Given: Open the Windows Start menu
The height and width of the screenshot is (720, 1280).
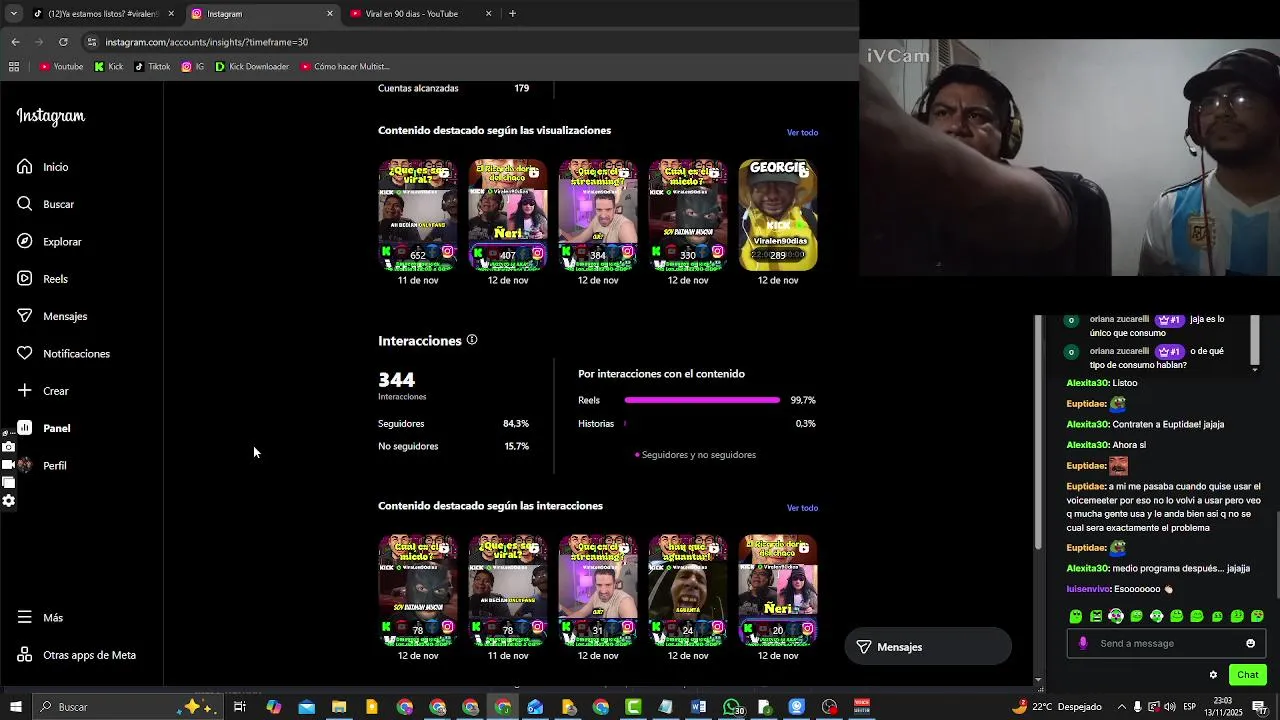Looking at the screenshot, I should (x=15, y=707).
